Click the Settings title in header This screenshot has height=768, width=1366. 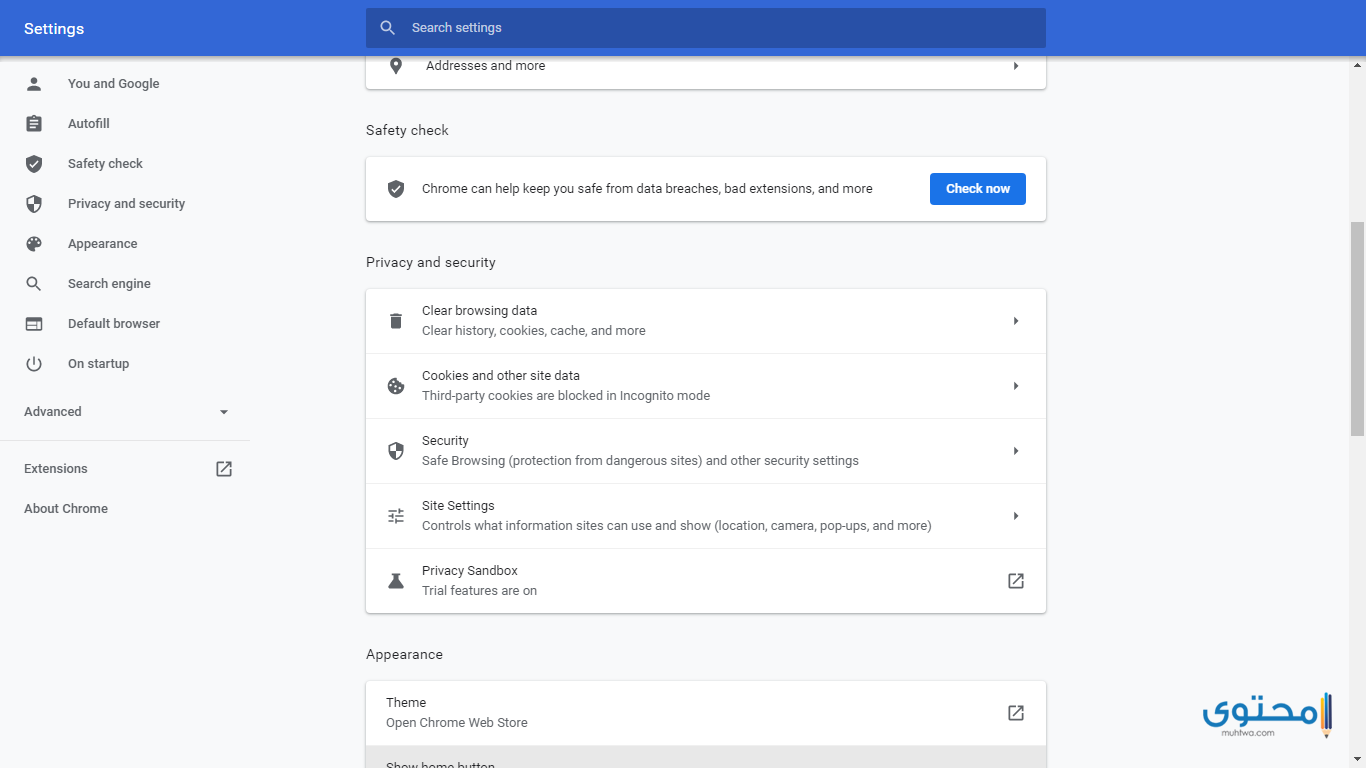(x=54, y=29)
